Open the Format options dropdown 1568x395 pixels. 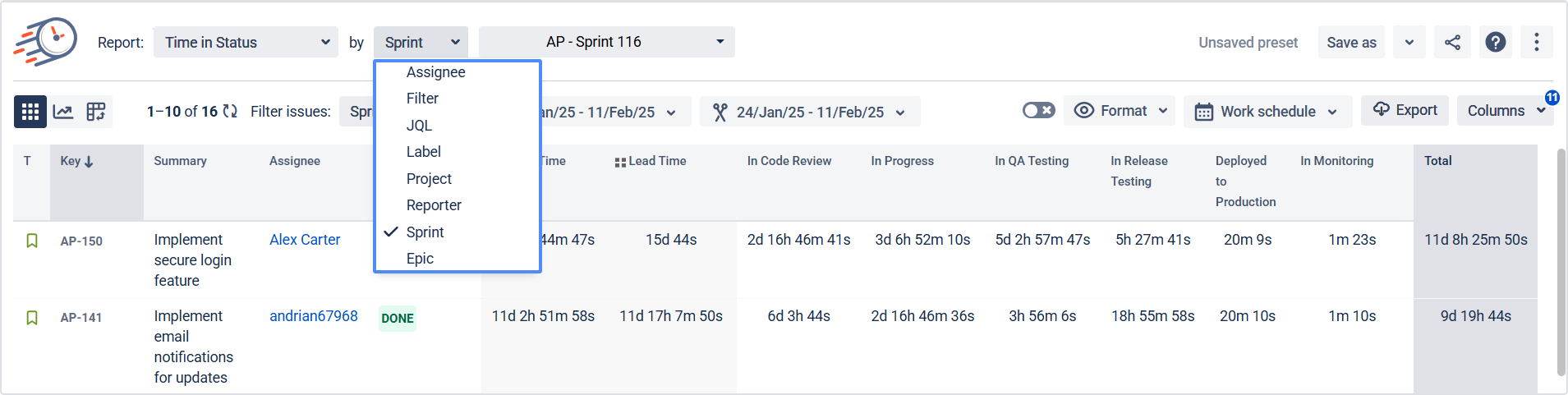[x=1120, y=110]
